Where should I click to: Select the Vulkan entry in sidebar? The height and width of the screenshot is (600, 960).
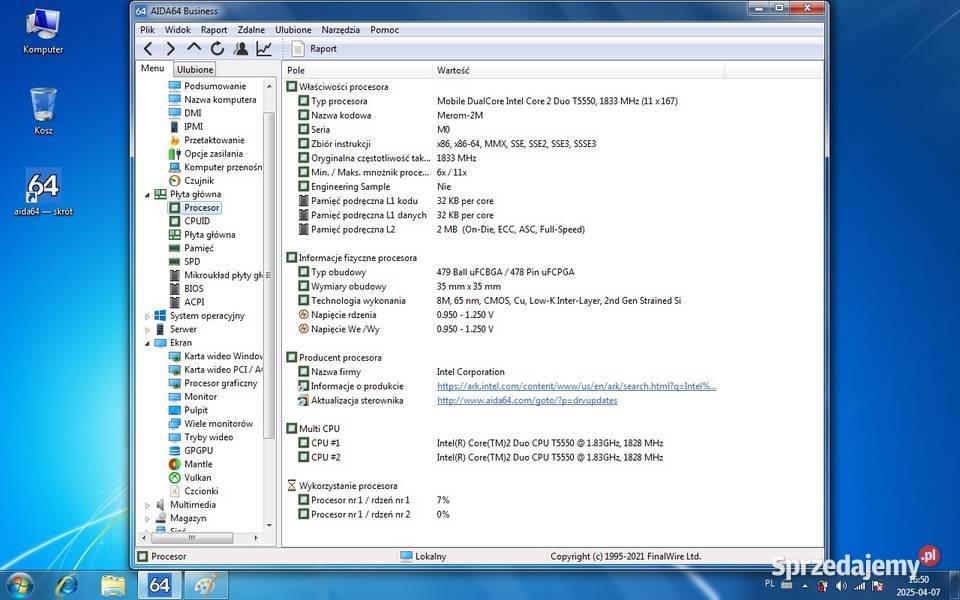click(x=197, y=477)
